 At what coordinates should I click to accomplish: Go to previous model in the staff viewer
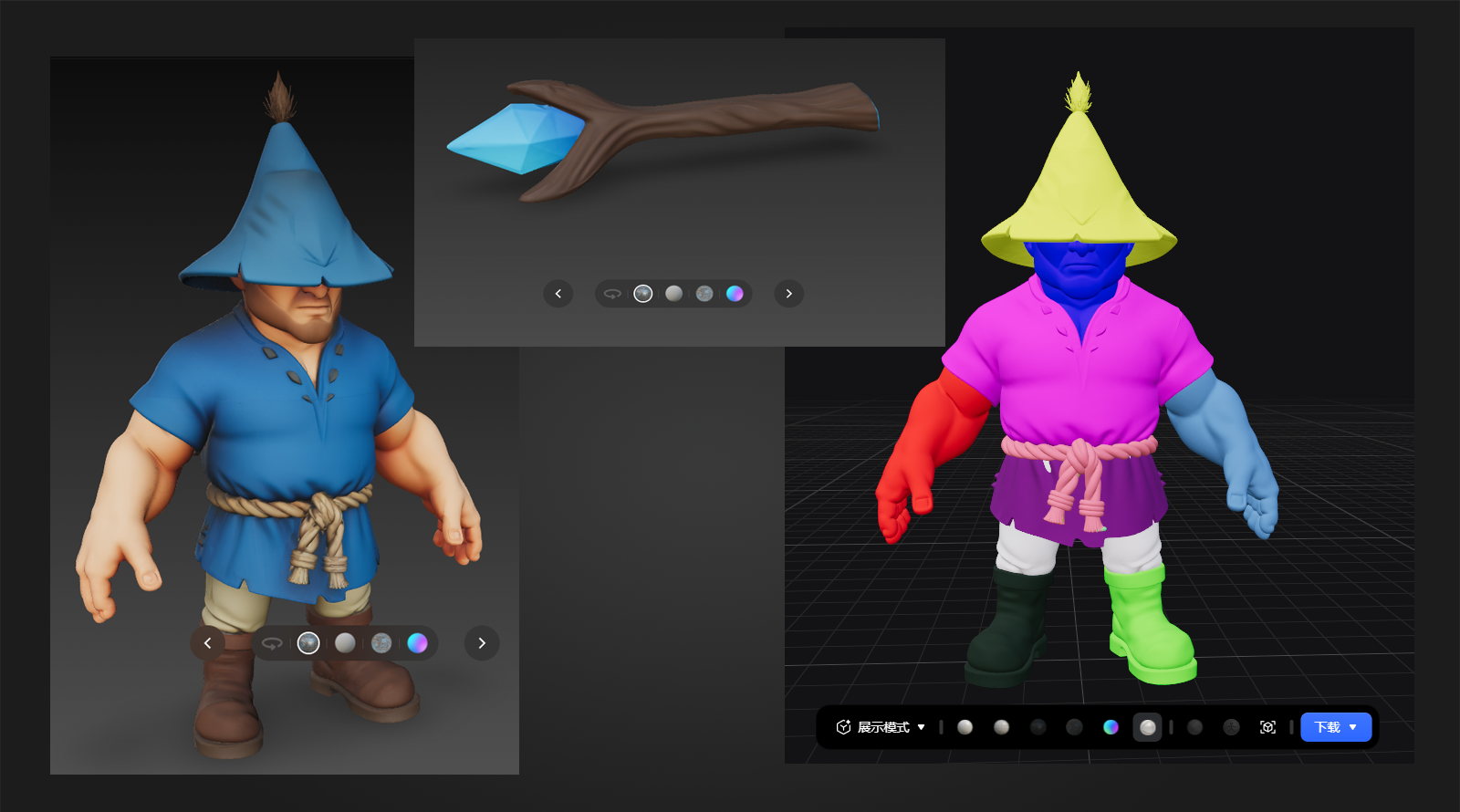click(558, 294)
